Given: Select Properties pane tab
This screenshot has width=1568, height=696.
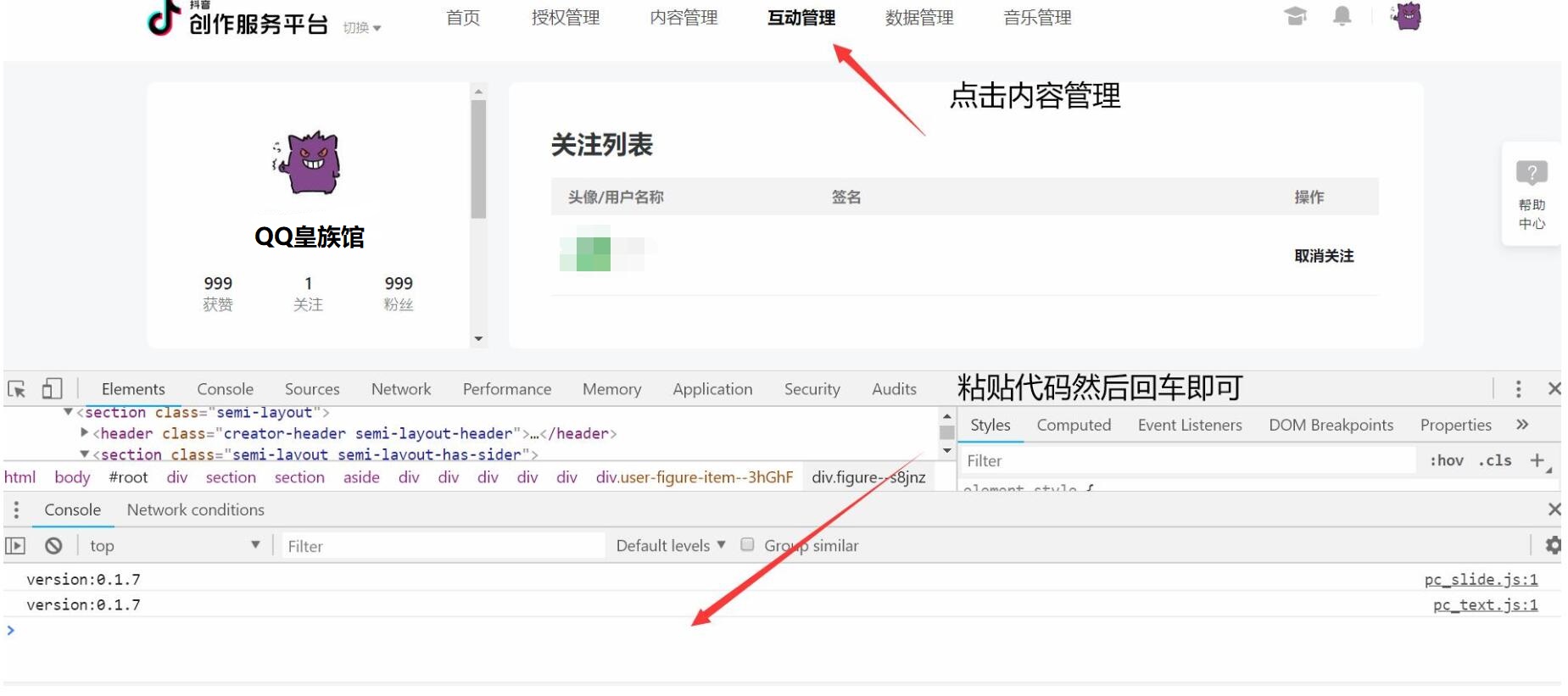Looking at the screenshot, I should pyautogui.click(x=1455, y=425).
